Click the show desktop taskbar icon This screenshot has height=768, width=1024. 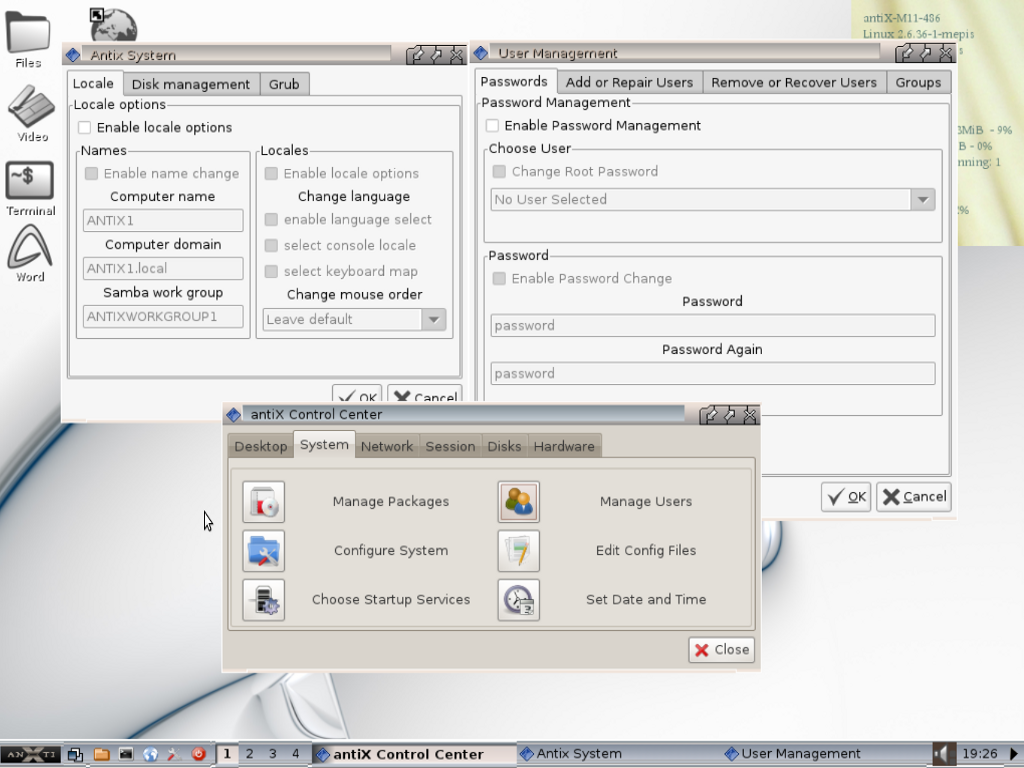[x=75, y=754]
